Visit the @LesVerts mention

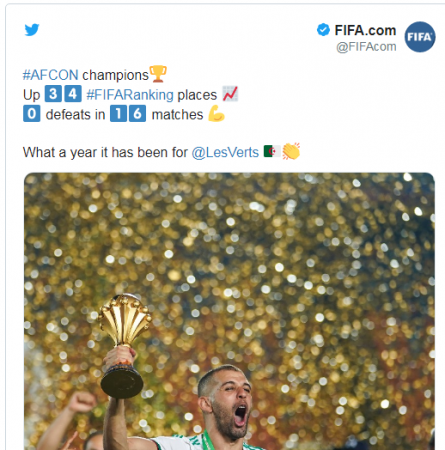pyautogui.click(x=225, y=152)
